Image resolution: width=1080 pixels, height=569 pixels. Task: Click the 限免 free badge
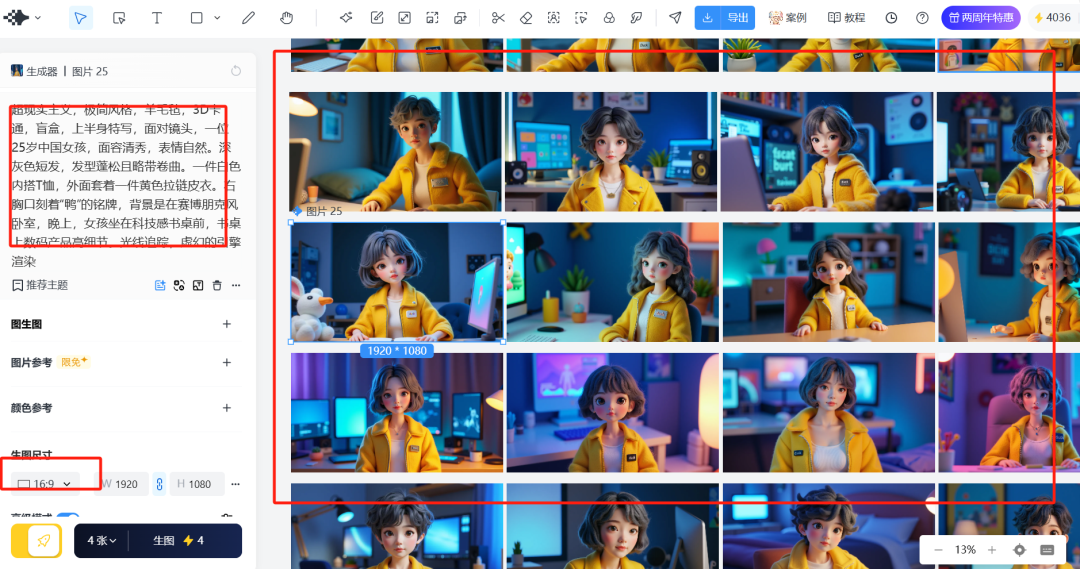pyautogui.click(x=74, y=362)
